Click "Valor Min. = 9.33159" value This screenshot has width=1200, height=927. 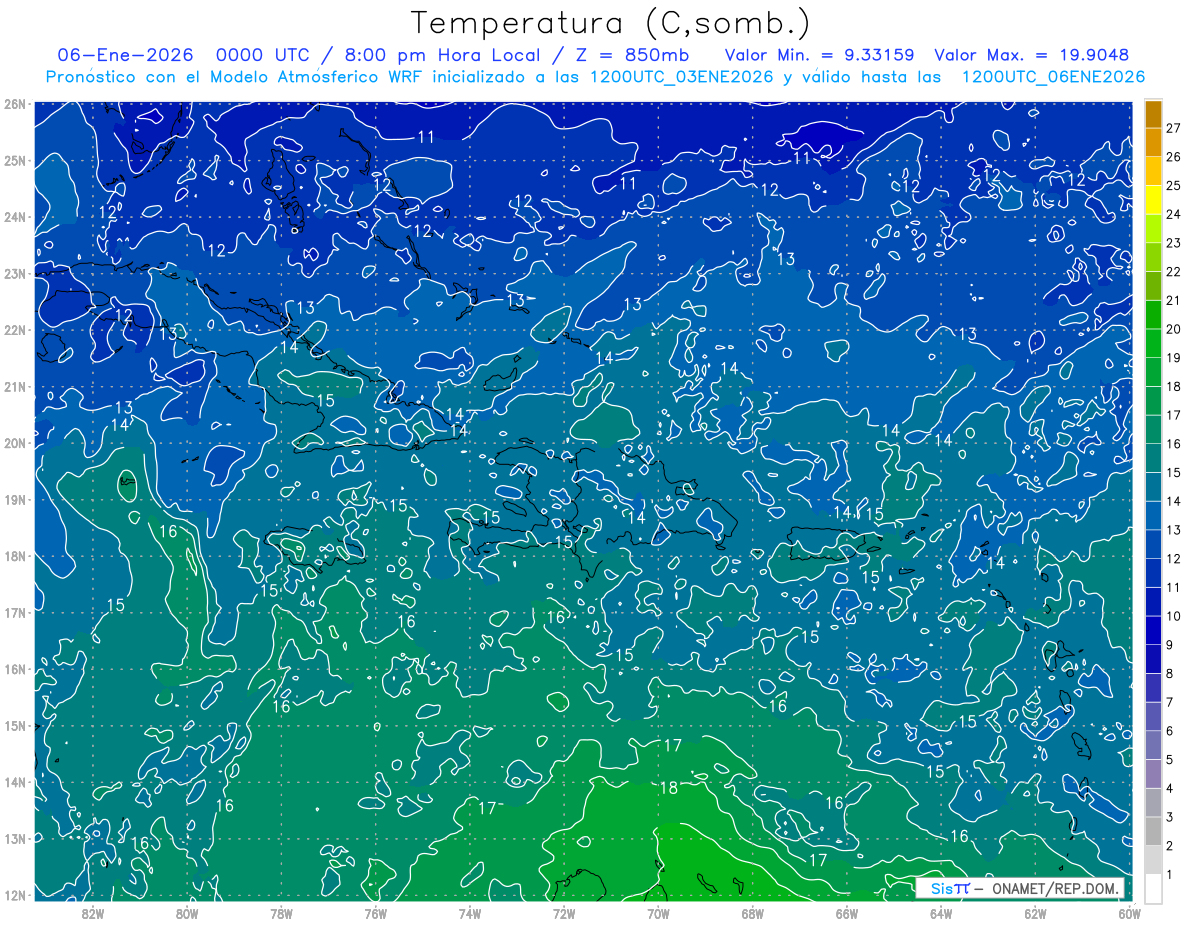(820, 55)
